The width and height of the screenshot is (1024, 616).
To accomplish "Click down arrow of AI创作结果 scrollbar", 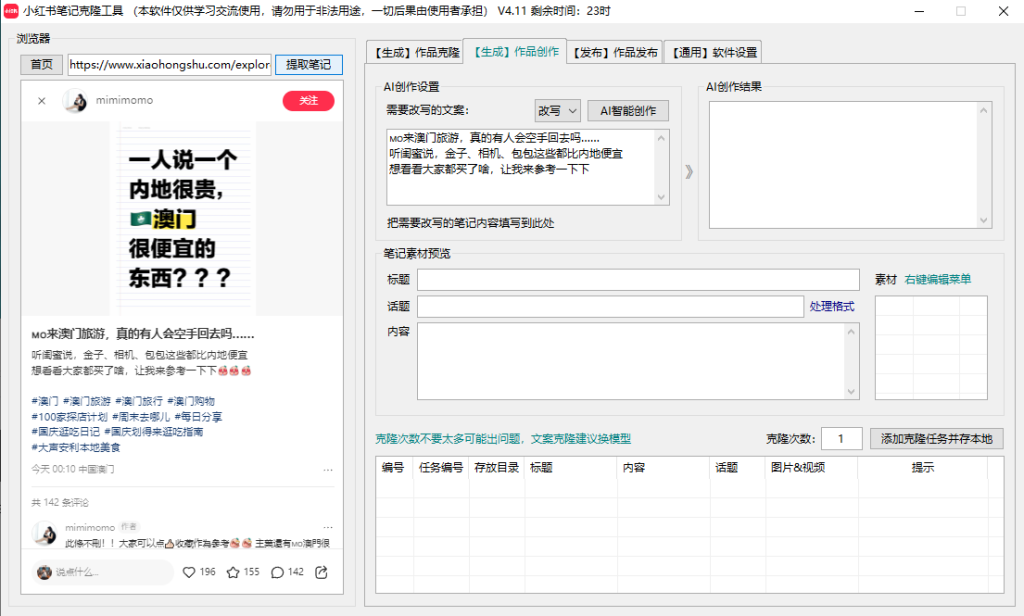I will pos(983,221).
